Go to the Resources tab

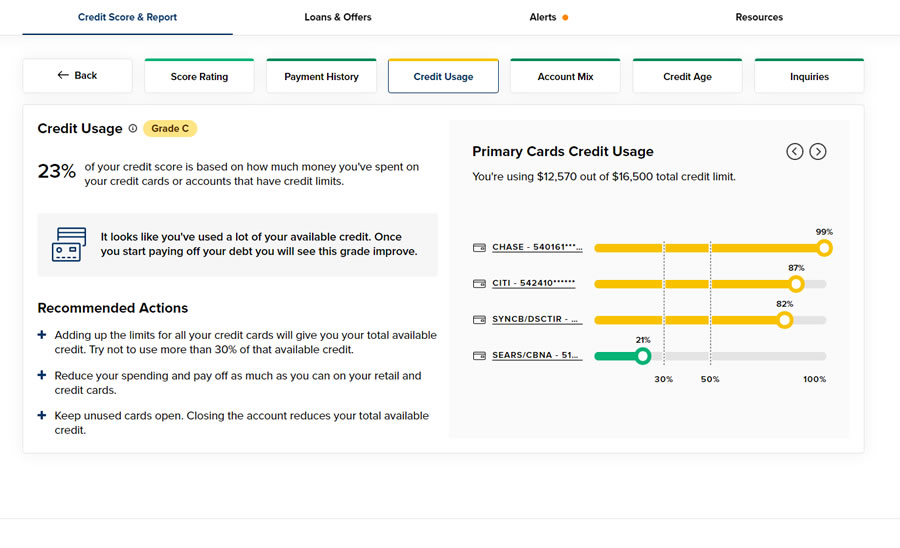pos(759,17)
